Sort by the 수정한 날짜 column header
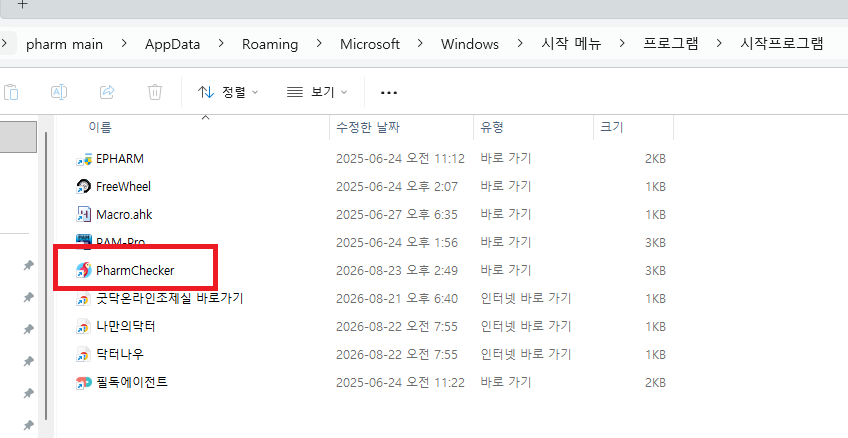The image size is (848, 438). tap(368, 128)
